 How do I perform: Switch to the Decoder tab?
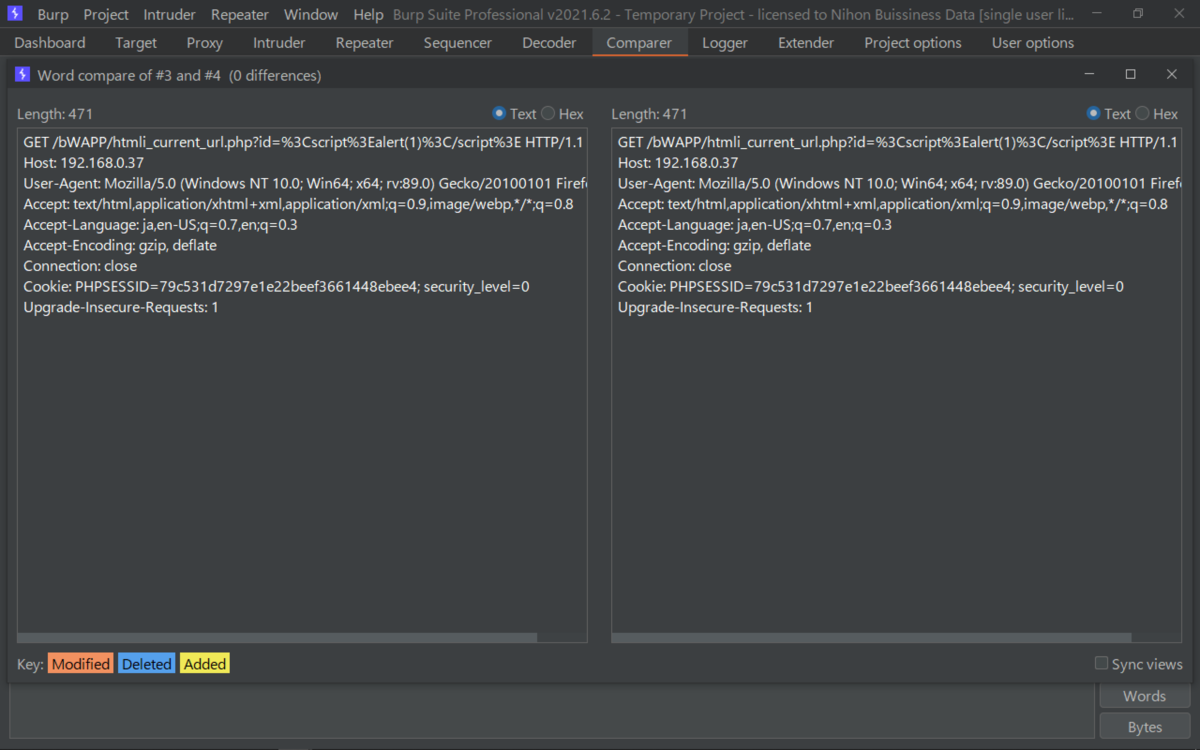pyautogui.click(x=549, y=43)
